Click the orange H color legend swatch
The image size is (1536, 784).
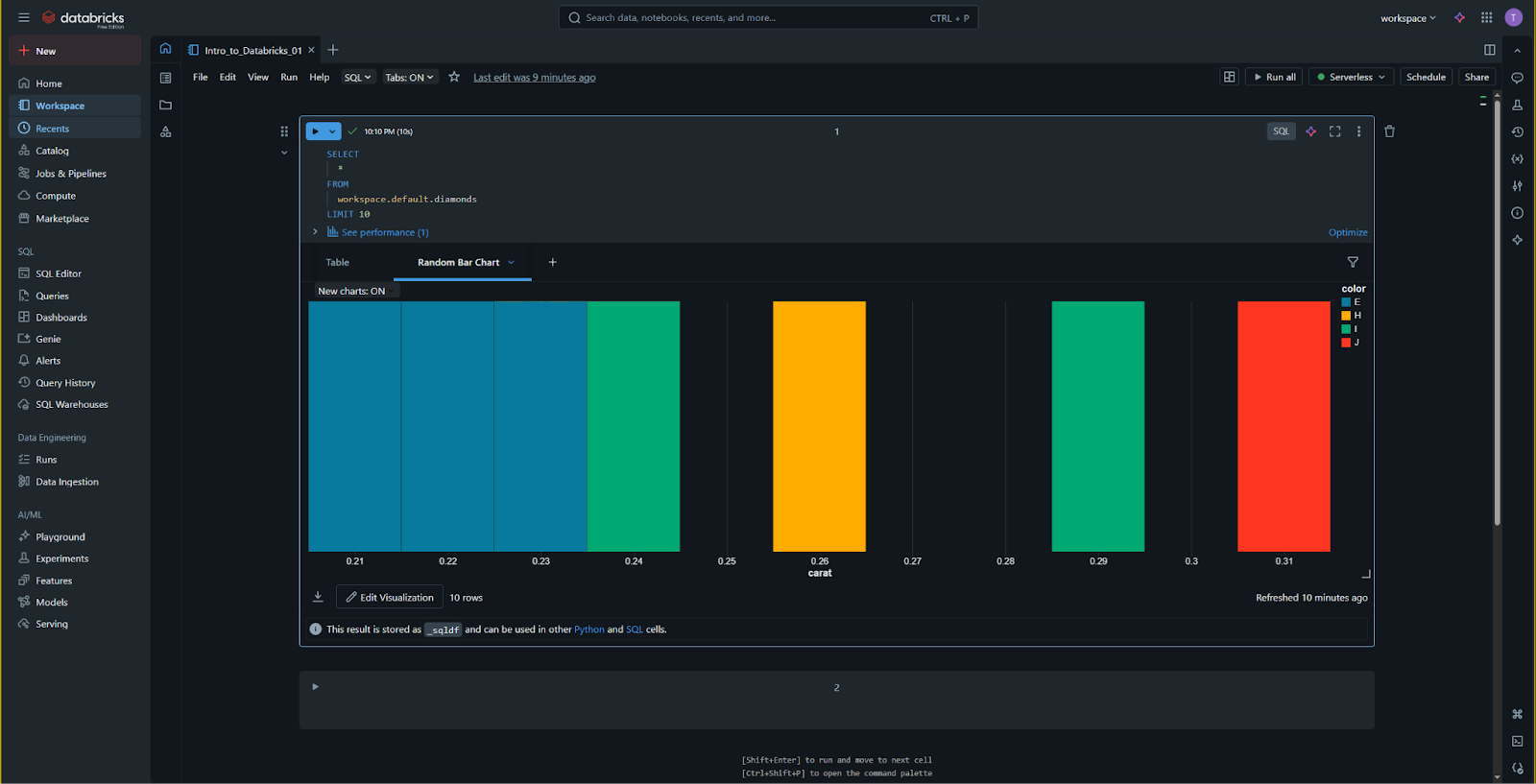(x=1346, y=316)
